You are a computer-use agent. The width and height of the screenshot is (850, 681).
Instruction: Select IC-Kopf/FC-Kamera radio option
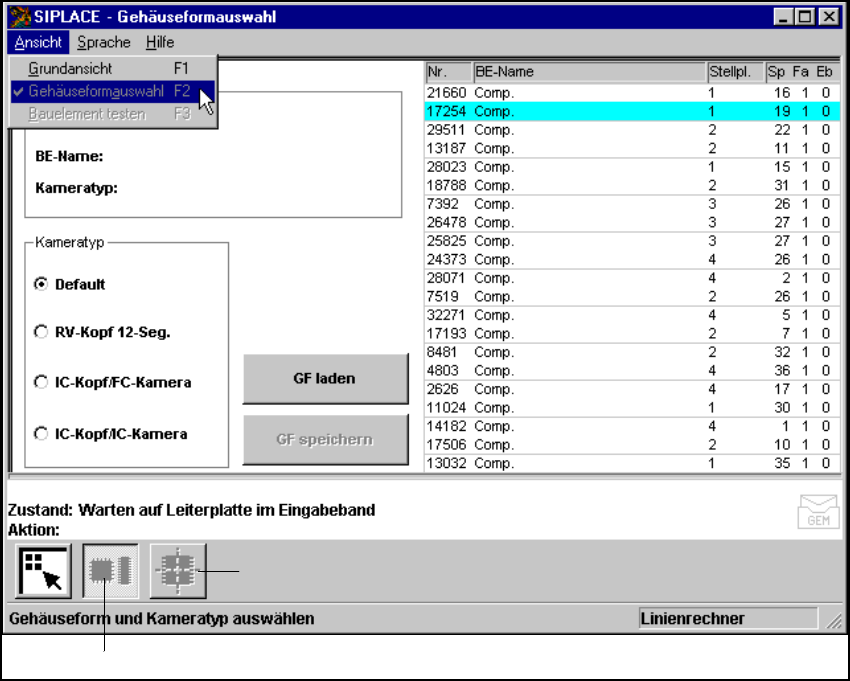point(41,382)
